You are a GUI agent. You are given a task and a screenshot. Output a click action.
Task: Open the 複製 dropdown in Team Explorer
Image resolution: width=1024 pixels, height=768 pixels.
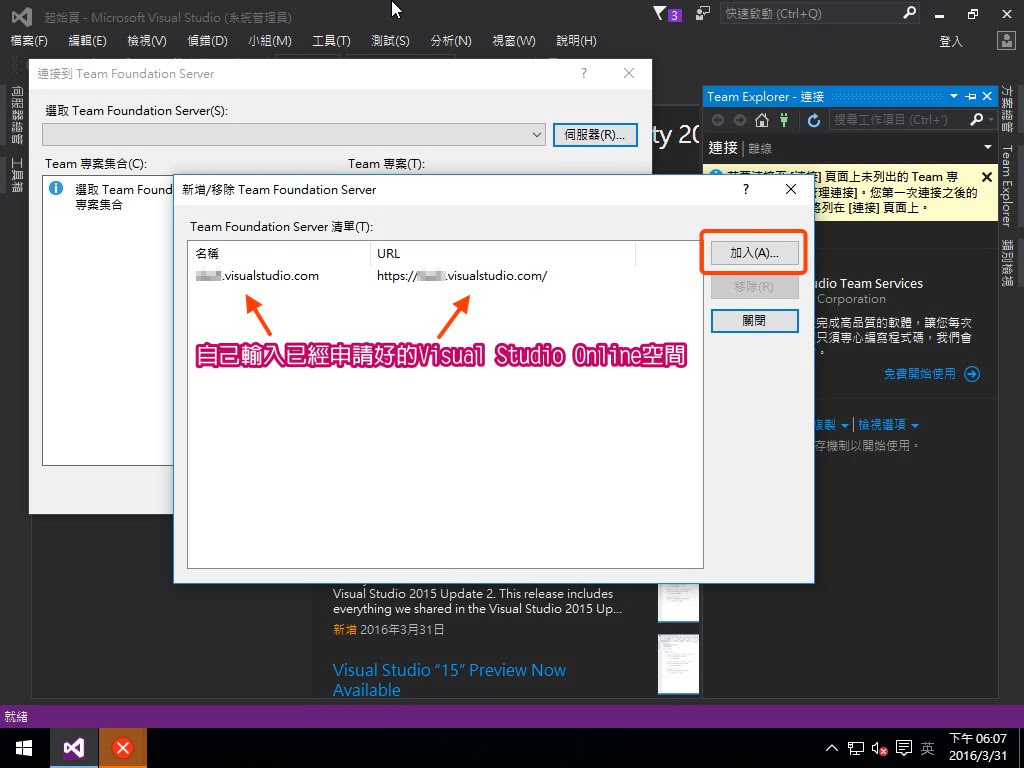(x=831, y=425)
